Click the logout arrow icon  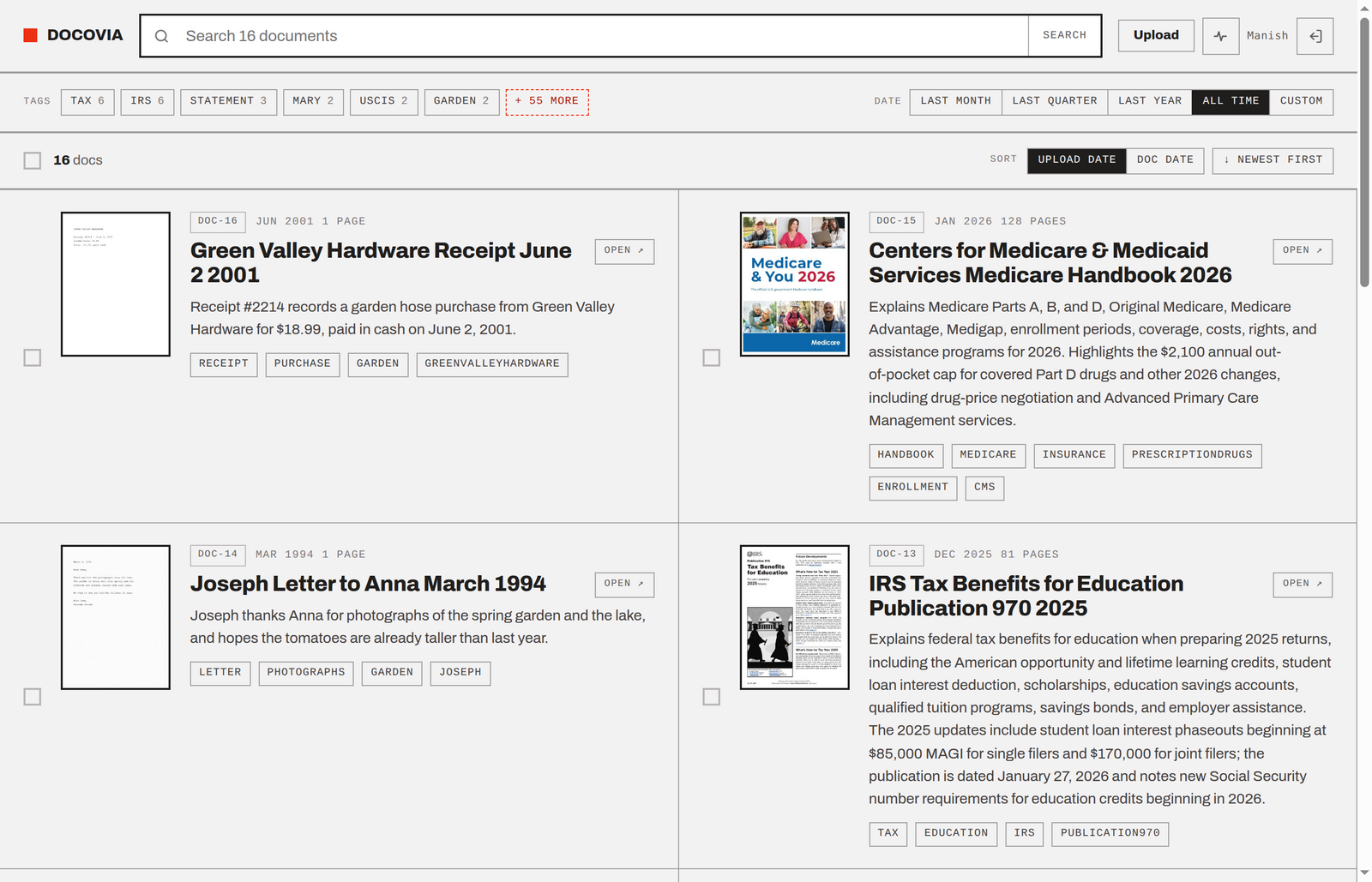point(1315,36)
